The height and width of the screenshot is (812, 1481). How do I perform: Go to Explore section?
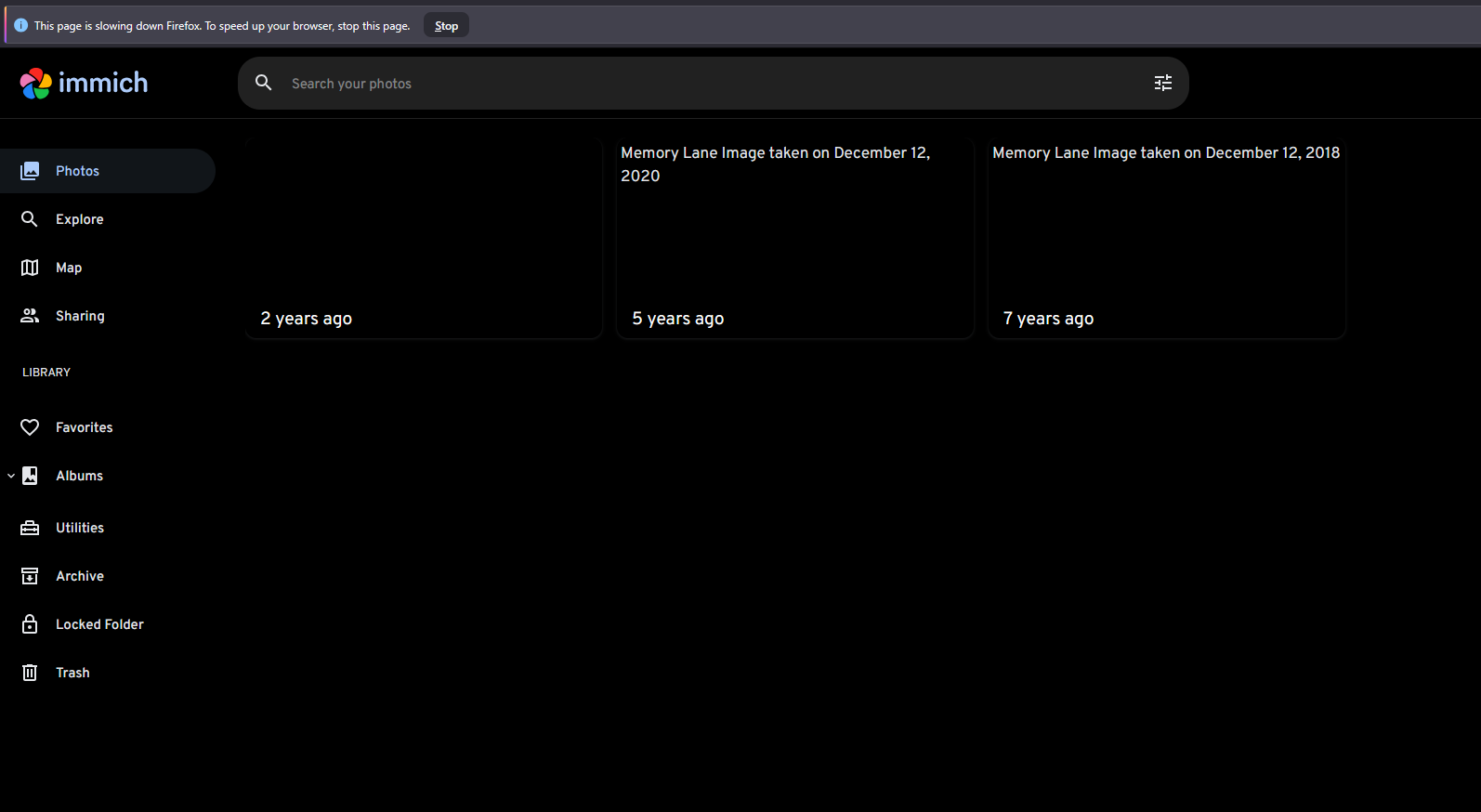[108, 219]
